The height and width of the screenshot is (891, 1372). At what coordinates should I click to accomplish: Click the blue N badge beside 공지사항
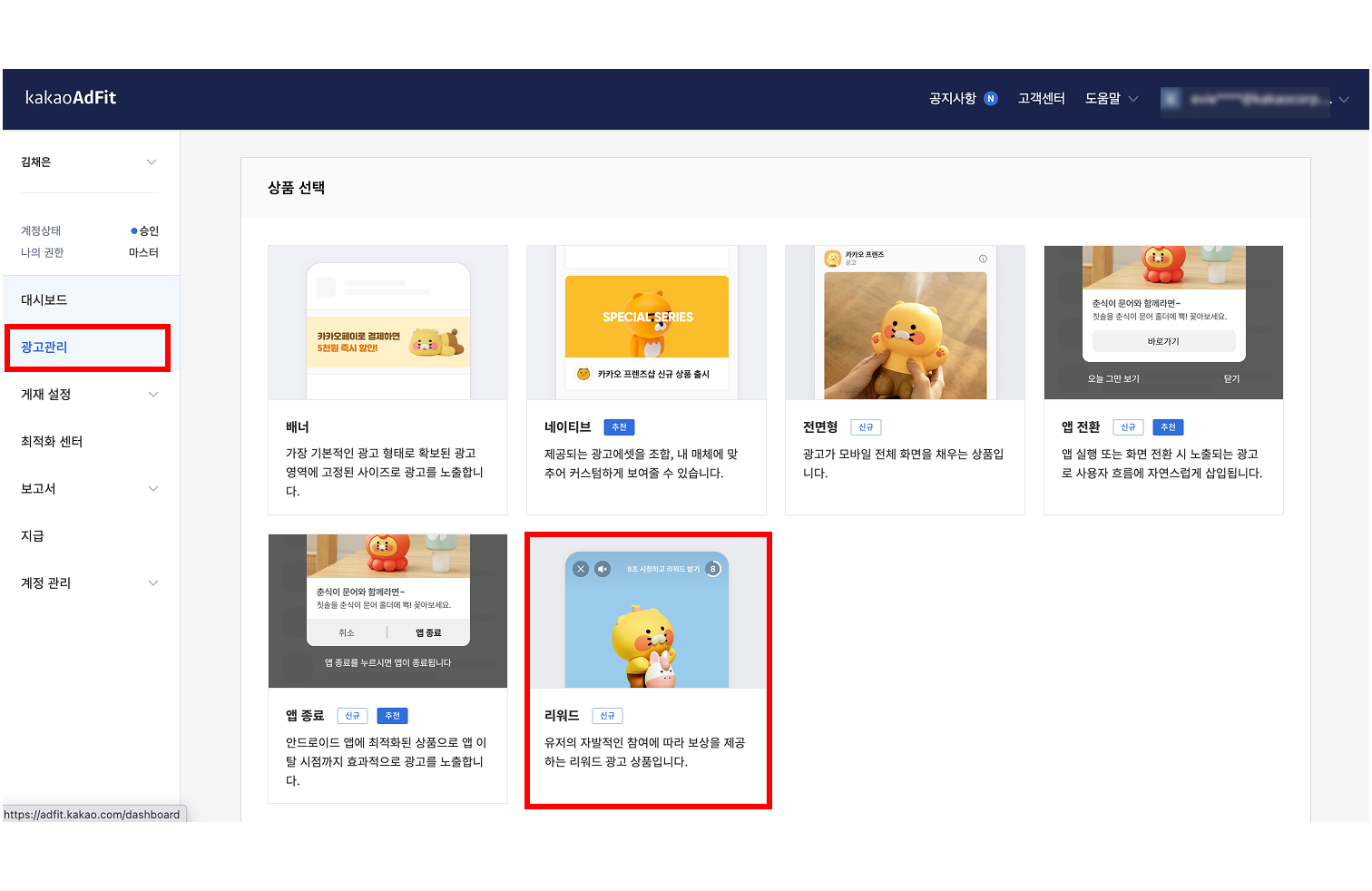click(x=991, y=98)
